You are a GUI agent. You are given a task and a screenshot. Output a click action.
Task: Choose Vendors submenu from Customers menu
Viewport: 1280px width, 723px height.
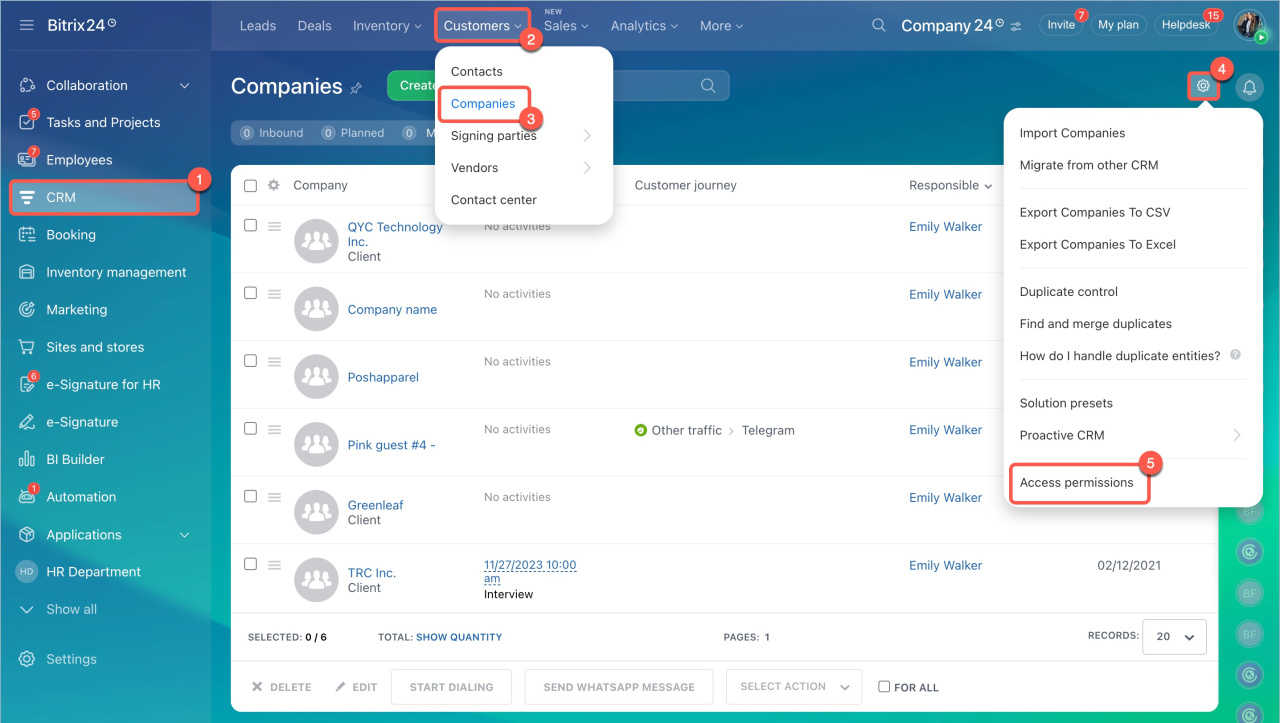click(x=522, y=168)
